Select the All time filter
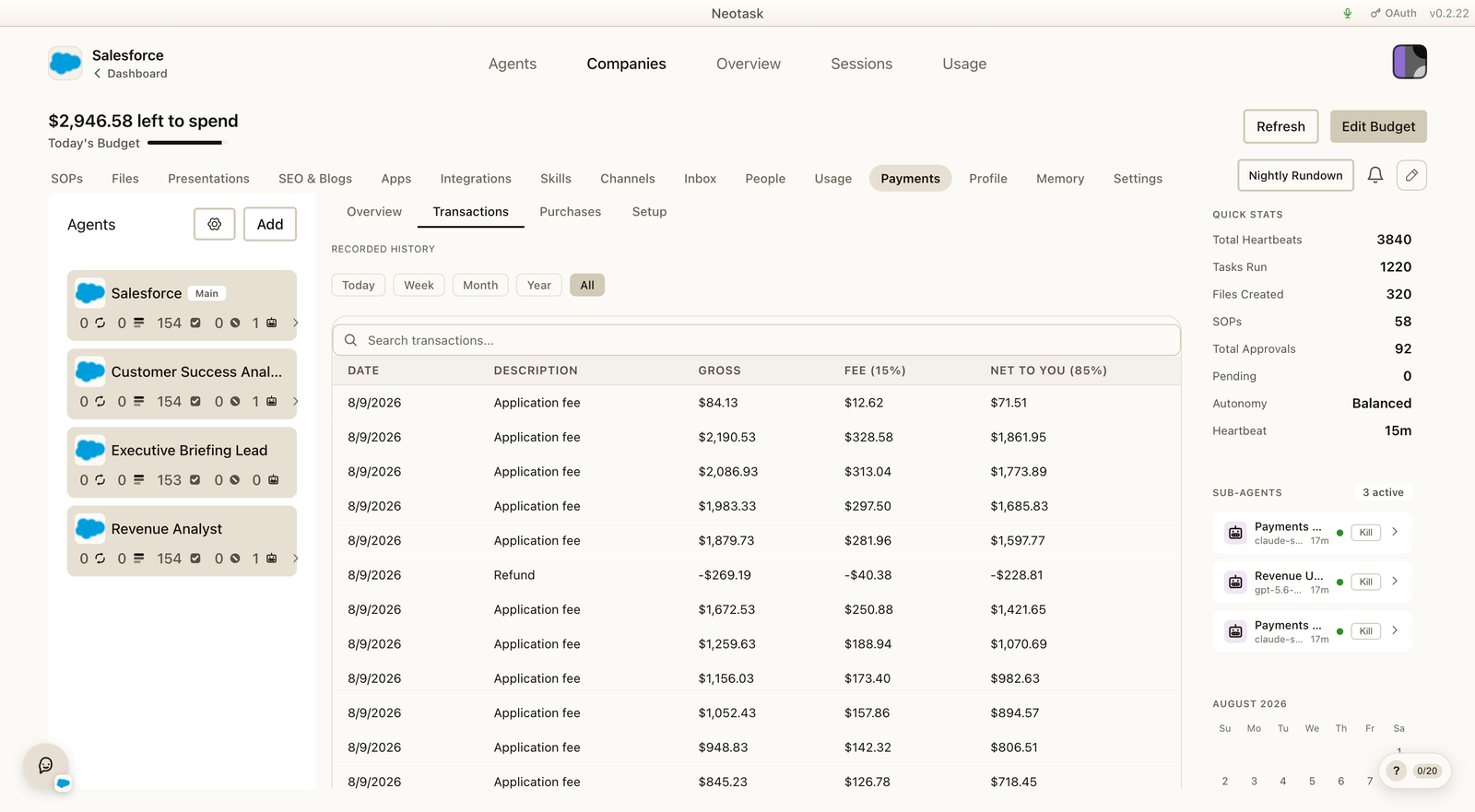 coord(587,285)
